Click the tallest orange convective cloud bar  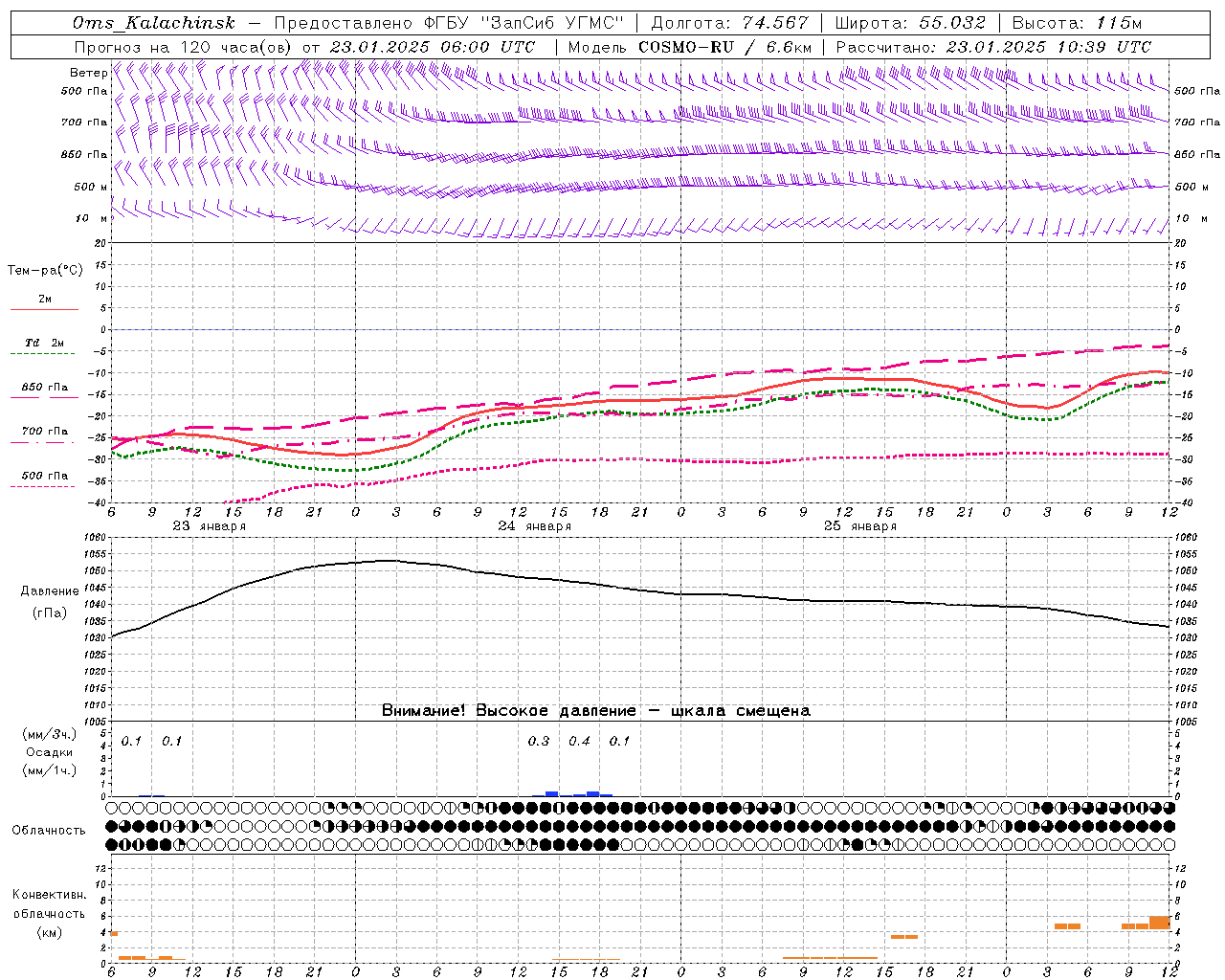pos(1160,923)
